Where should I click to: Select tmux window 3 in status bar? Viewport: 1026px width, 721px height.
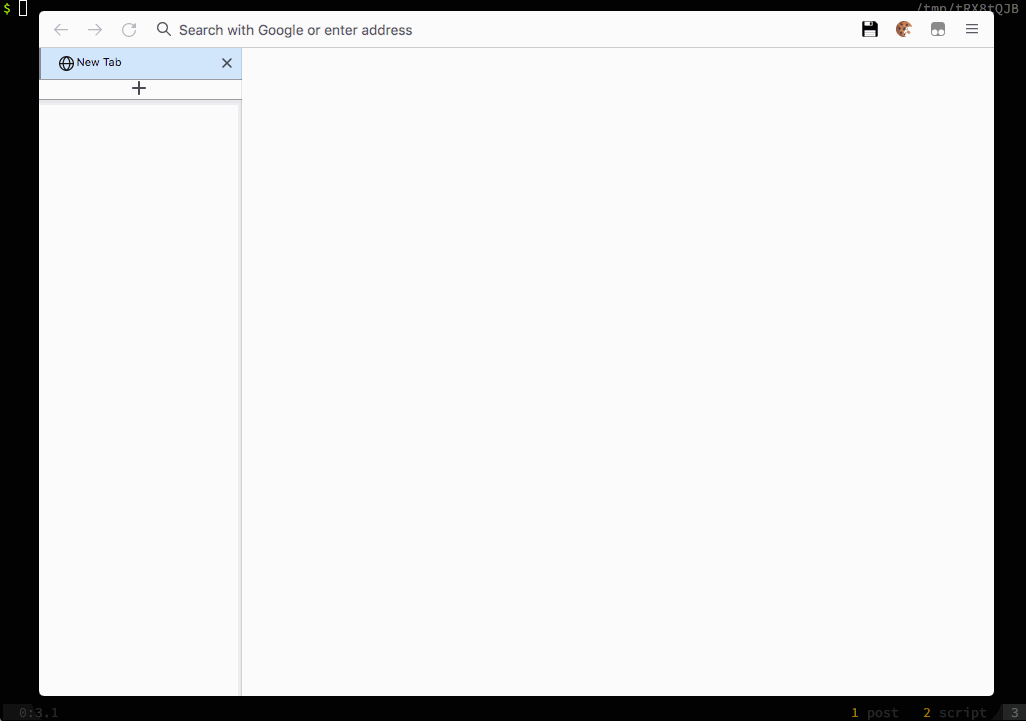1014,713
